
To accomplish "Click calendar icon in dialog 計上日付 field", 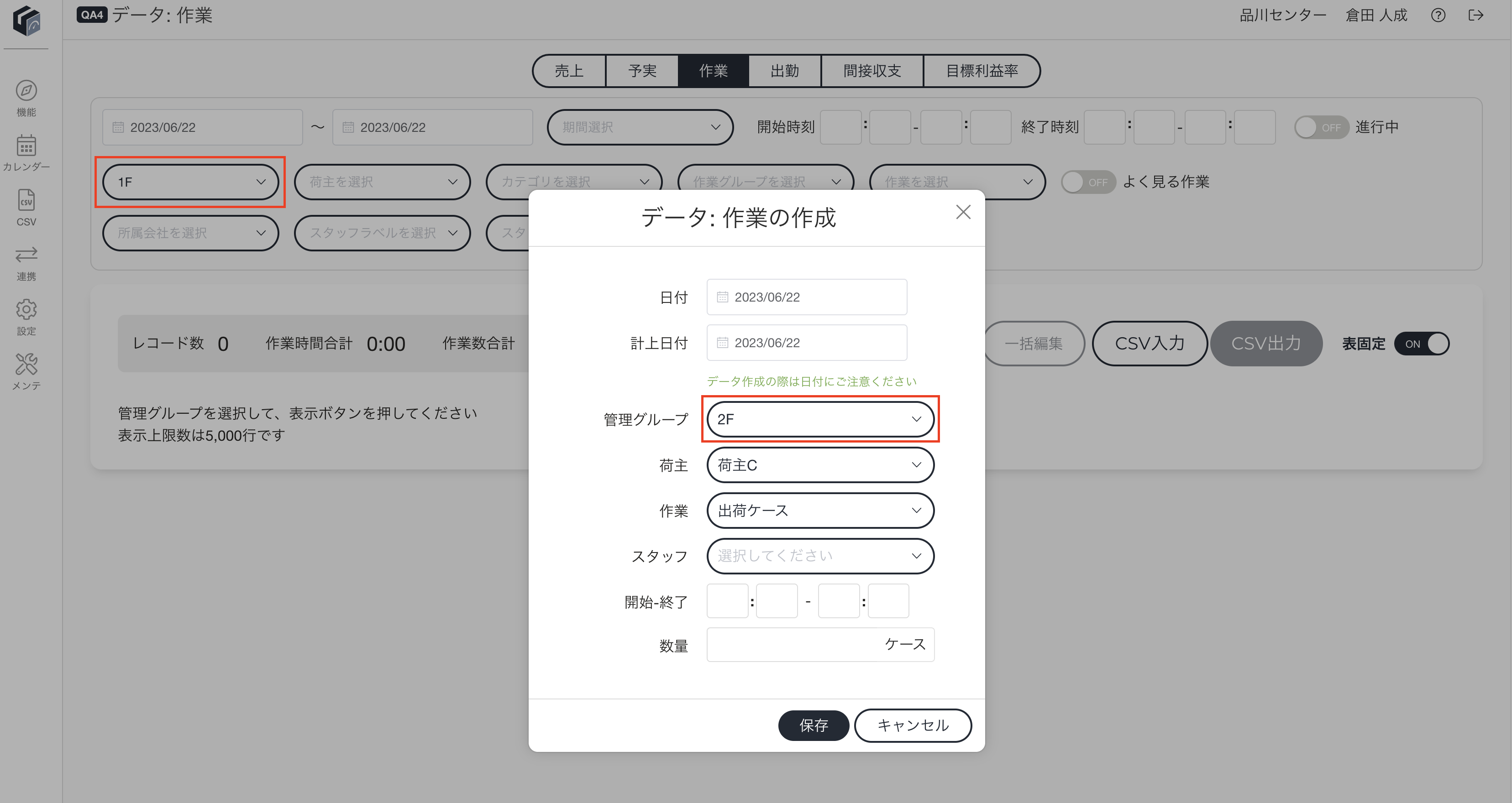I will coord(723,343).
